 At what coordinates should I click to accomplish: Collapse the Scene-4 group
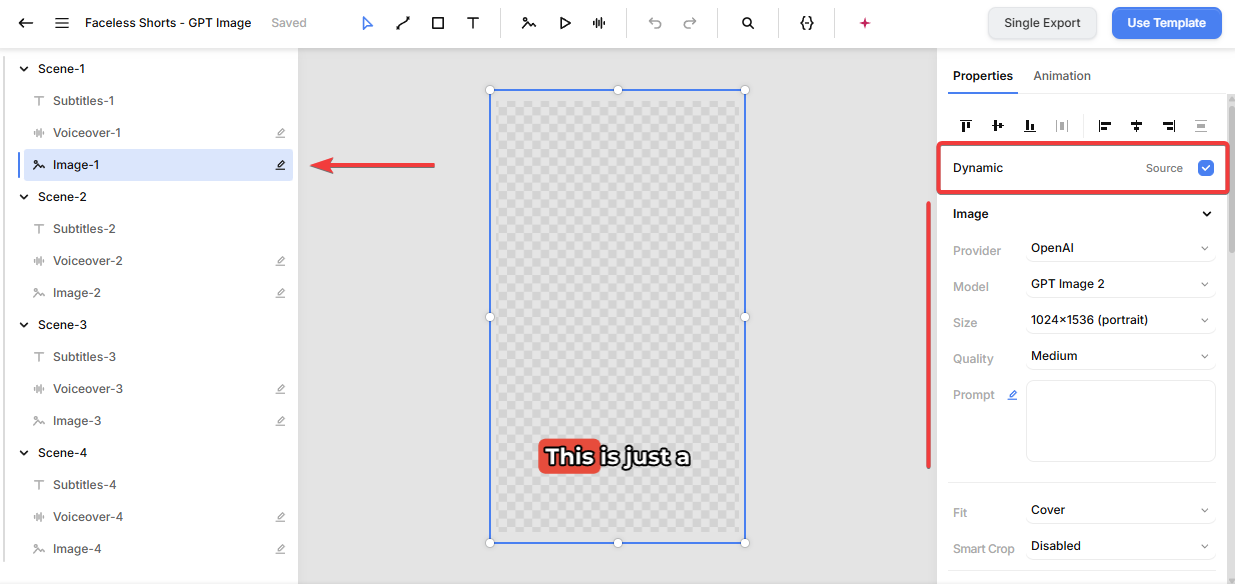(x=24, y=453)
